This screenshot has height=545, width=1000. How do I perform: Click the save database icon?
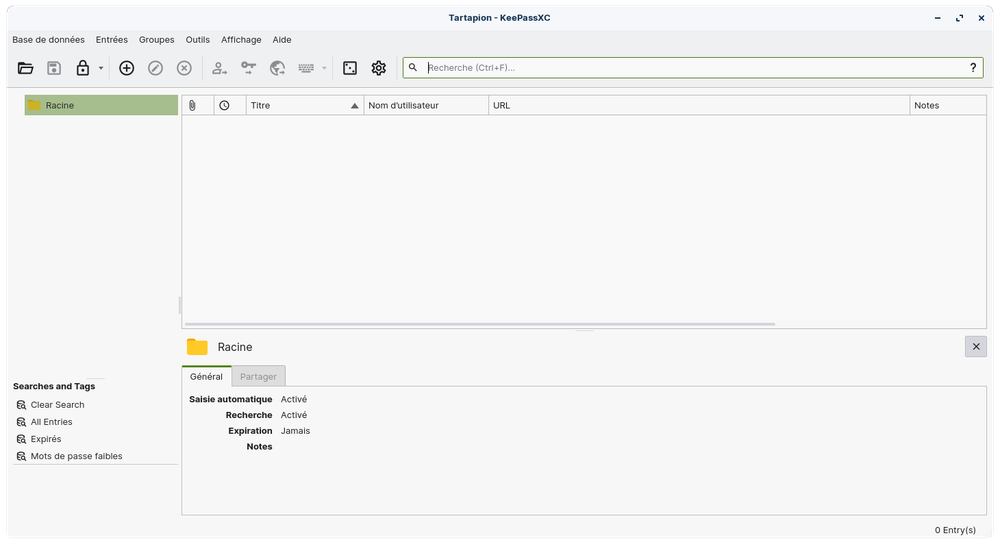tap(54, 68)
